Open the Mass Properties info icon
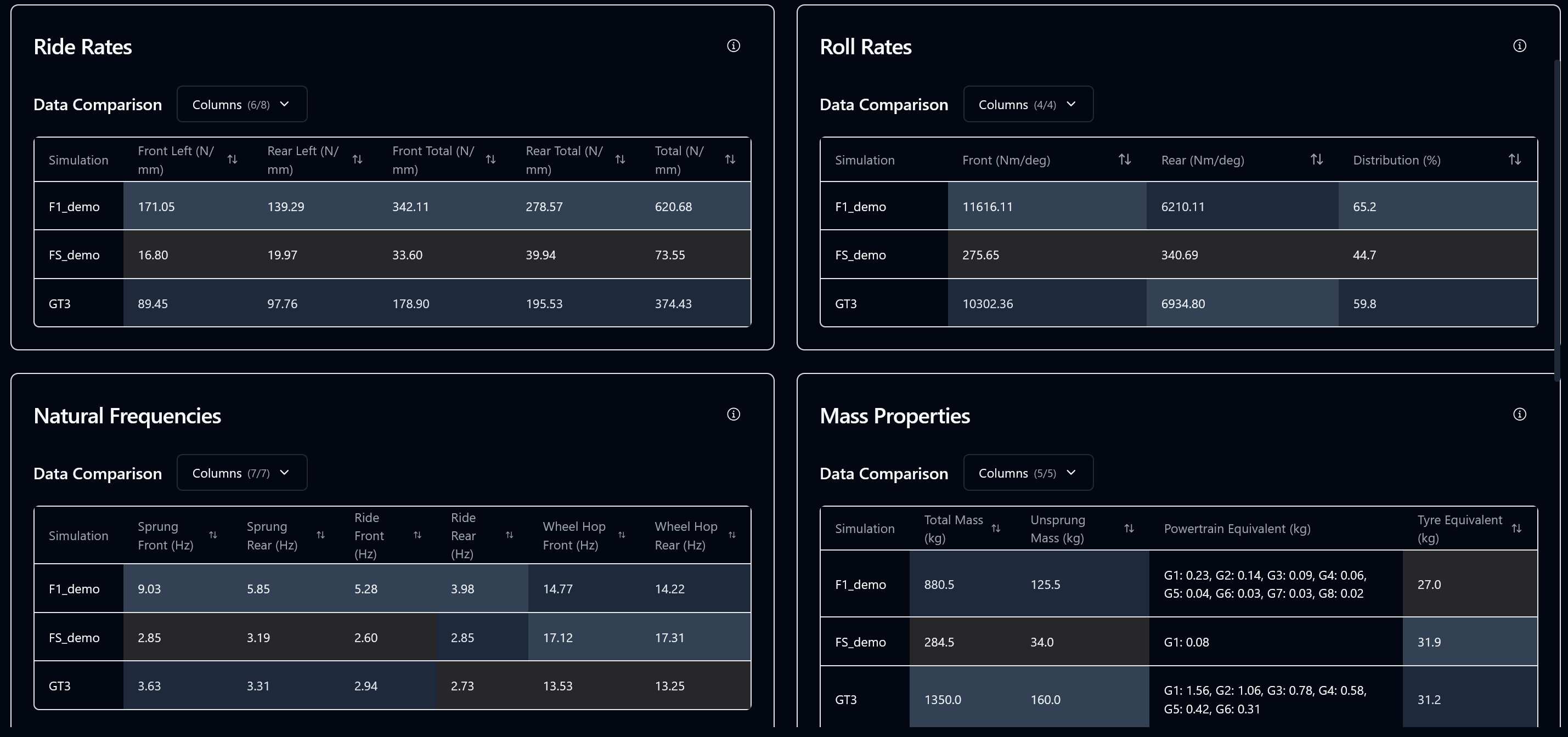The height and width of the screenshot is (737, 1568). point(1519,415)
